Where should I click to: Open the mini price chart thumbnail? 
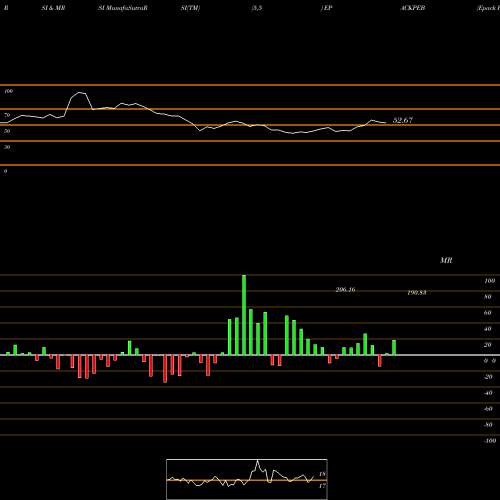pyautogui.click(x=247, y=479)
